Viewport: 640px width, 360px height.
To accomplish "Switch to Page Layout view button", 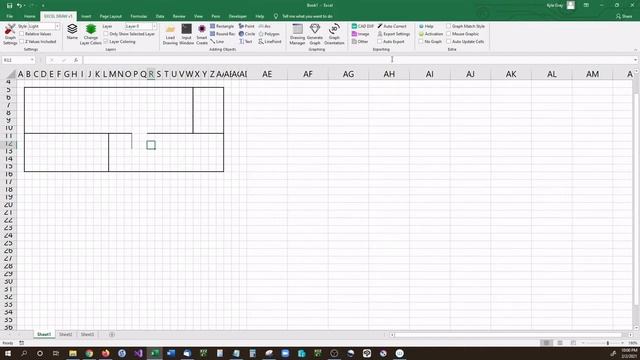I will [x=560, y=343].
